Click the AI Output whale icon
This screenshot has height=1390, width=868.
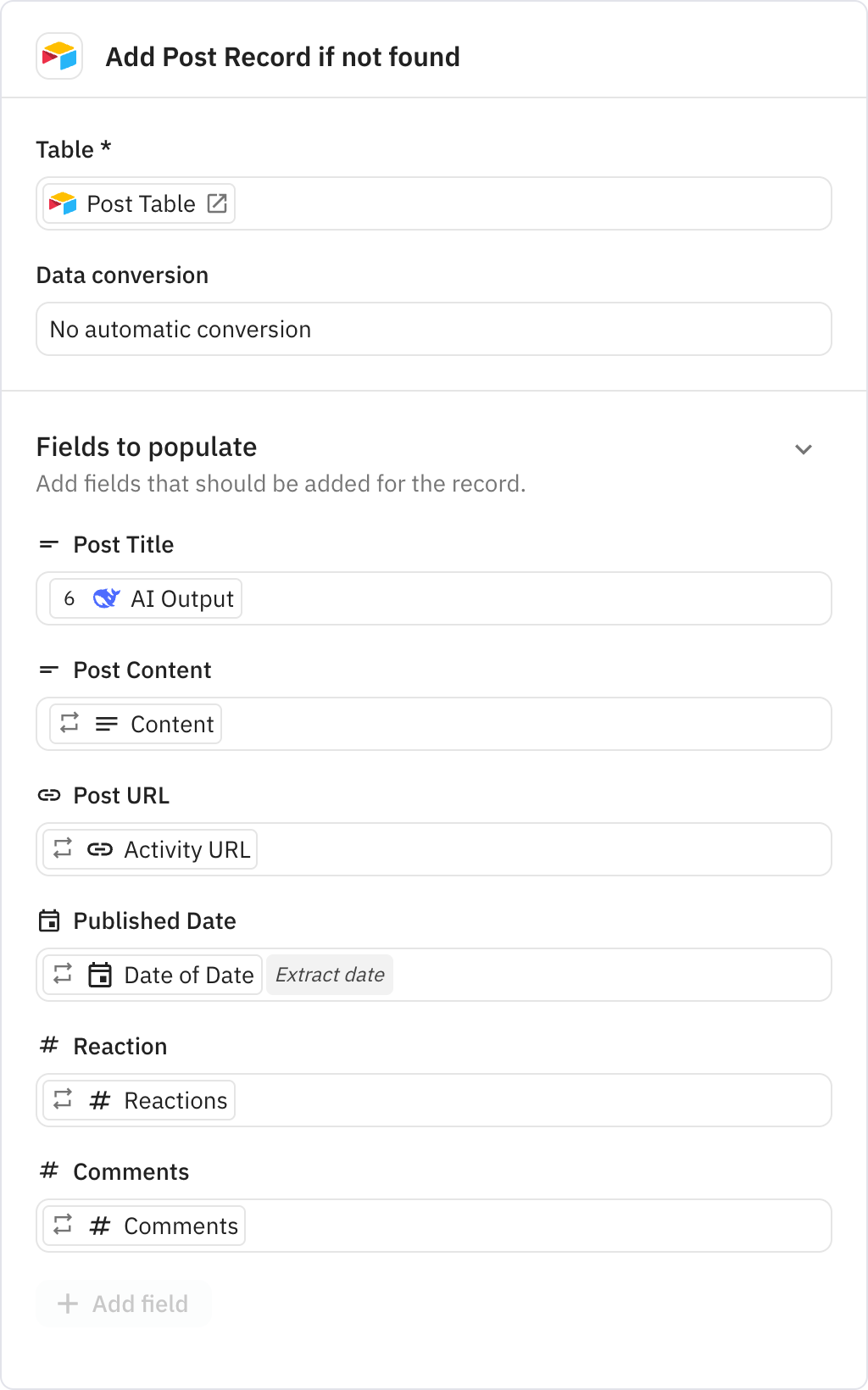pos(106,598)
